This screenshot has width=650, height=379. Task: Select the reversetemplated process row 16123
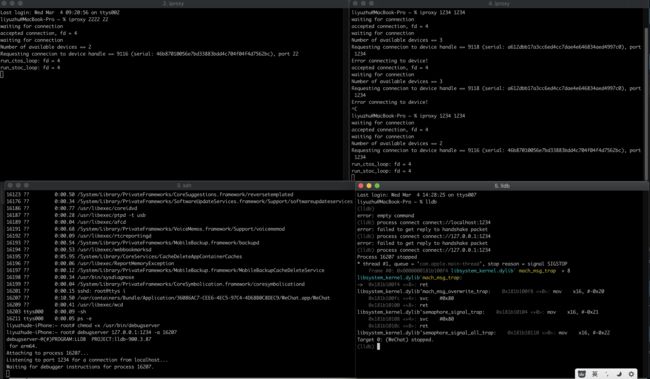[150, 194]
